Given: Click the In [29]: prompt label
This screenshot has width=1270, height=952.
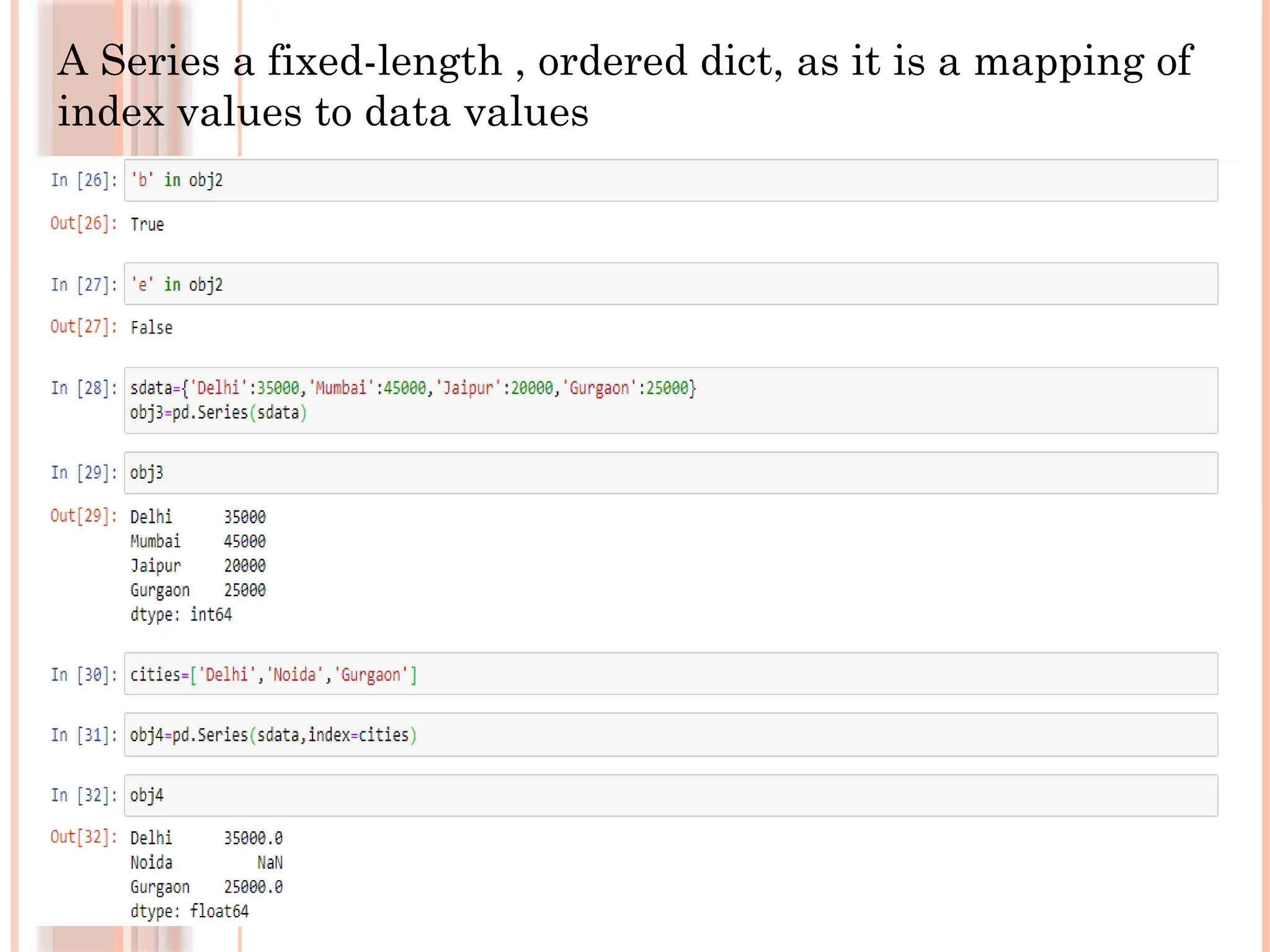Looking at the screenshot, I should pyautogui.click(x=84, y=473).
